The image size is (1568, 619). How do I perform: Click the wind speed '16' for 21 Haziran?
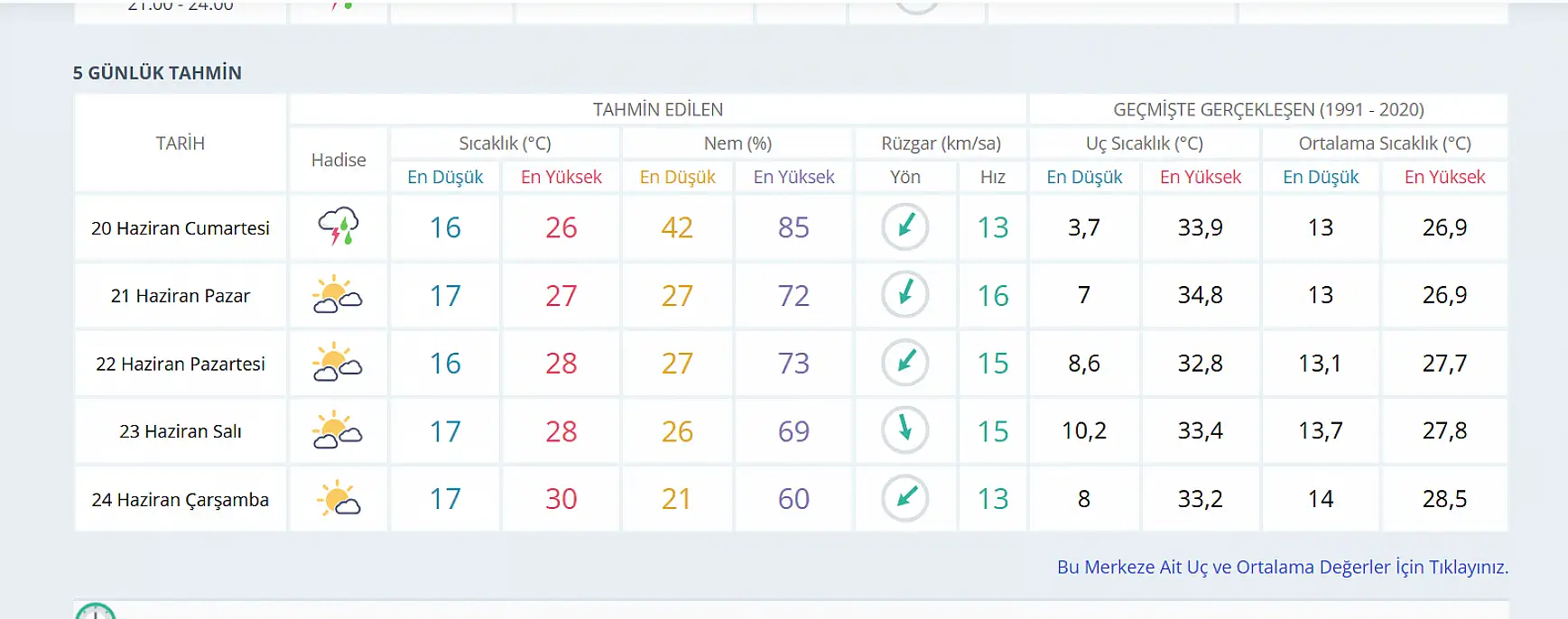(x=993, y=296)
